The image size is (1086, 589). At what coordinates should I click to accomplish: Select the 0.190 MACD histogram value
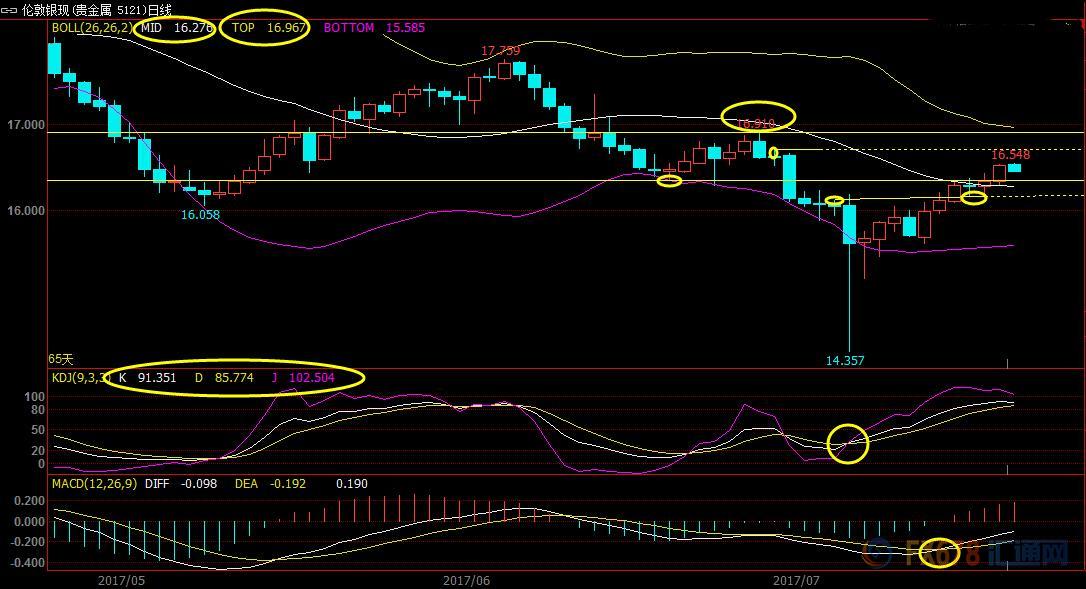click(352, 484)
